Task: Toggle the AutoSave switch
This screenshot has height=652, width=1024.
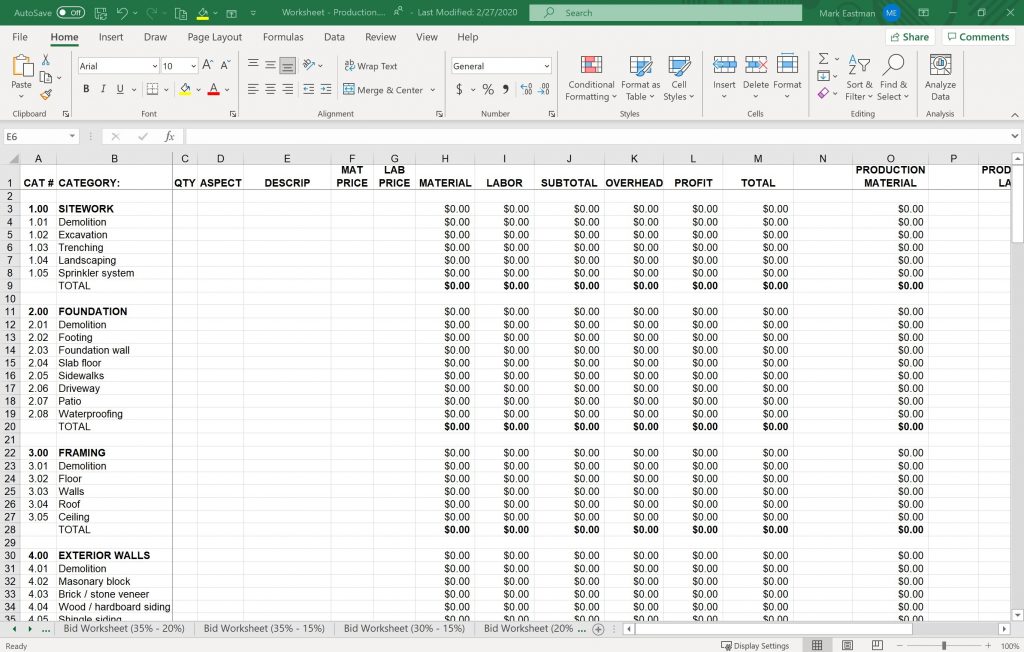Action: point(70,13)
